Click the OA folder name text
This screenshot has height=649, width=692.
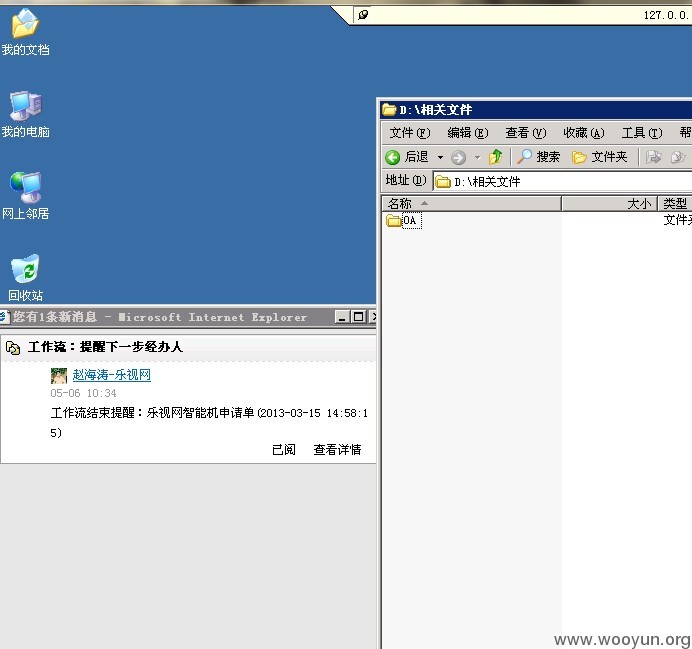[411, 220]
